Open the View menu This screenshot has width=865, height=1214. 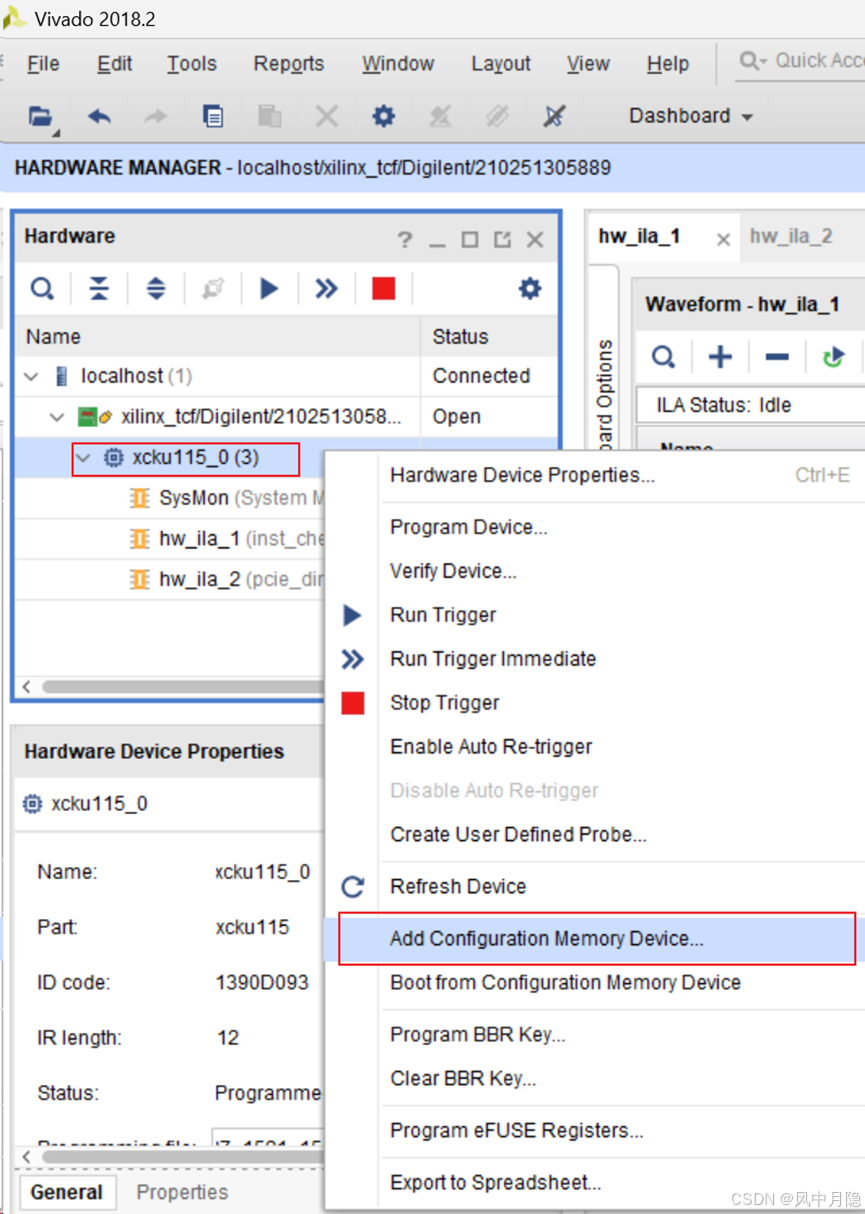(x=588, y=64)
